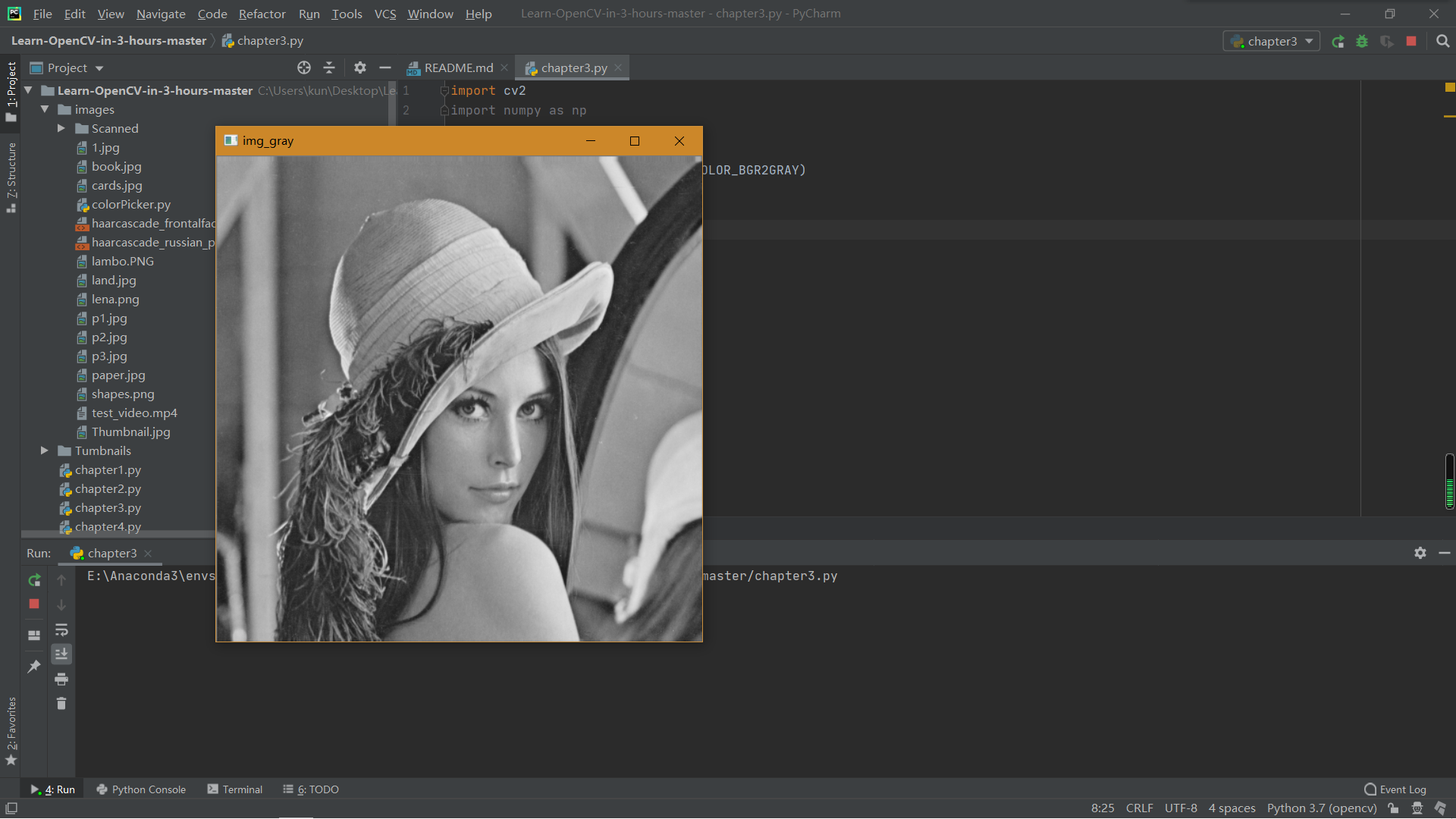Image resolution: width=1456 pixels, height=819 pixels.
Task: Run the chapter3 configuration with the green Run icon
Action: [1338, 42]
